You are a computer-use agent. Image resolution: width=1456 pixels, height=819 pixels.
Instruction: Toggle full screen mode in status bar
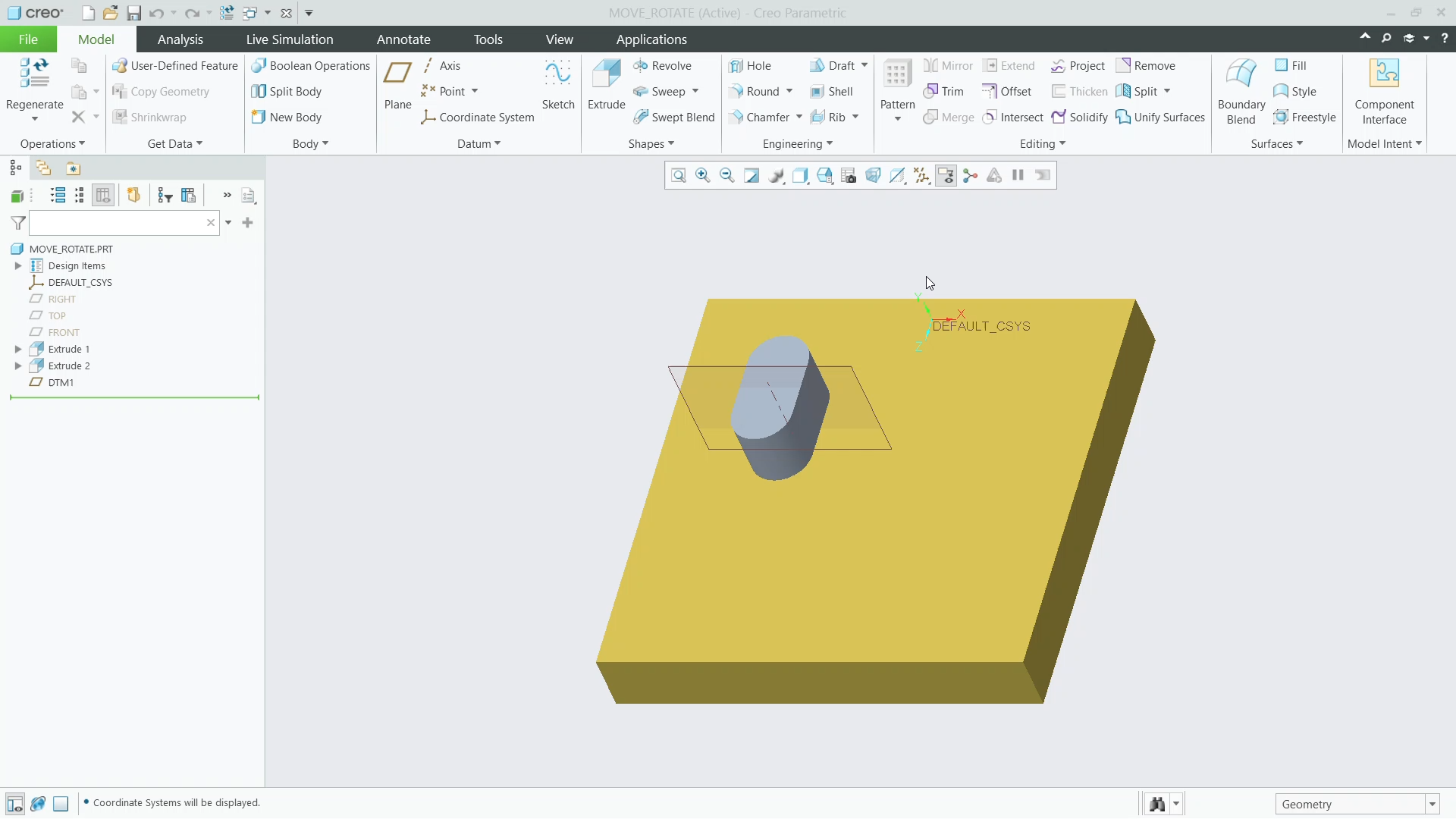(61, 804)
